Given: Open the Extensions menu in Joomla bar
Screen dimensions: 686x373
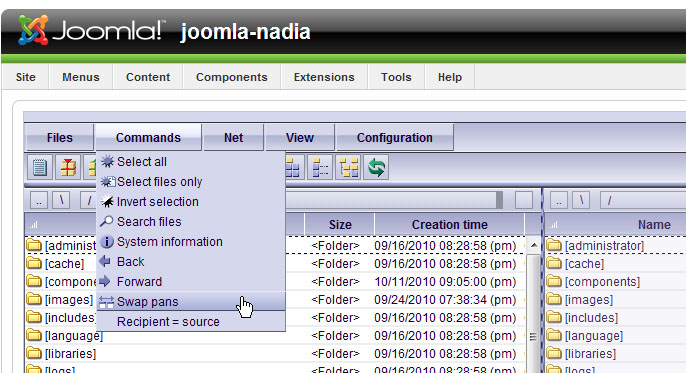Looking at the screenshot, I should click(x=324, y=77).
